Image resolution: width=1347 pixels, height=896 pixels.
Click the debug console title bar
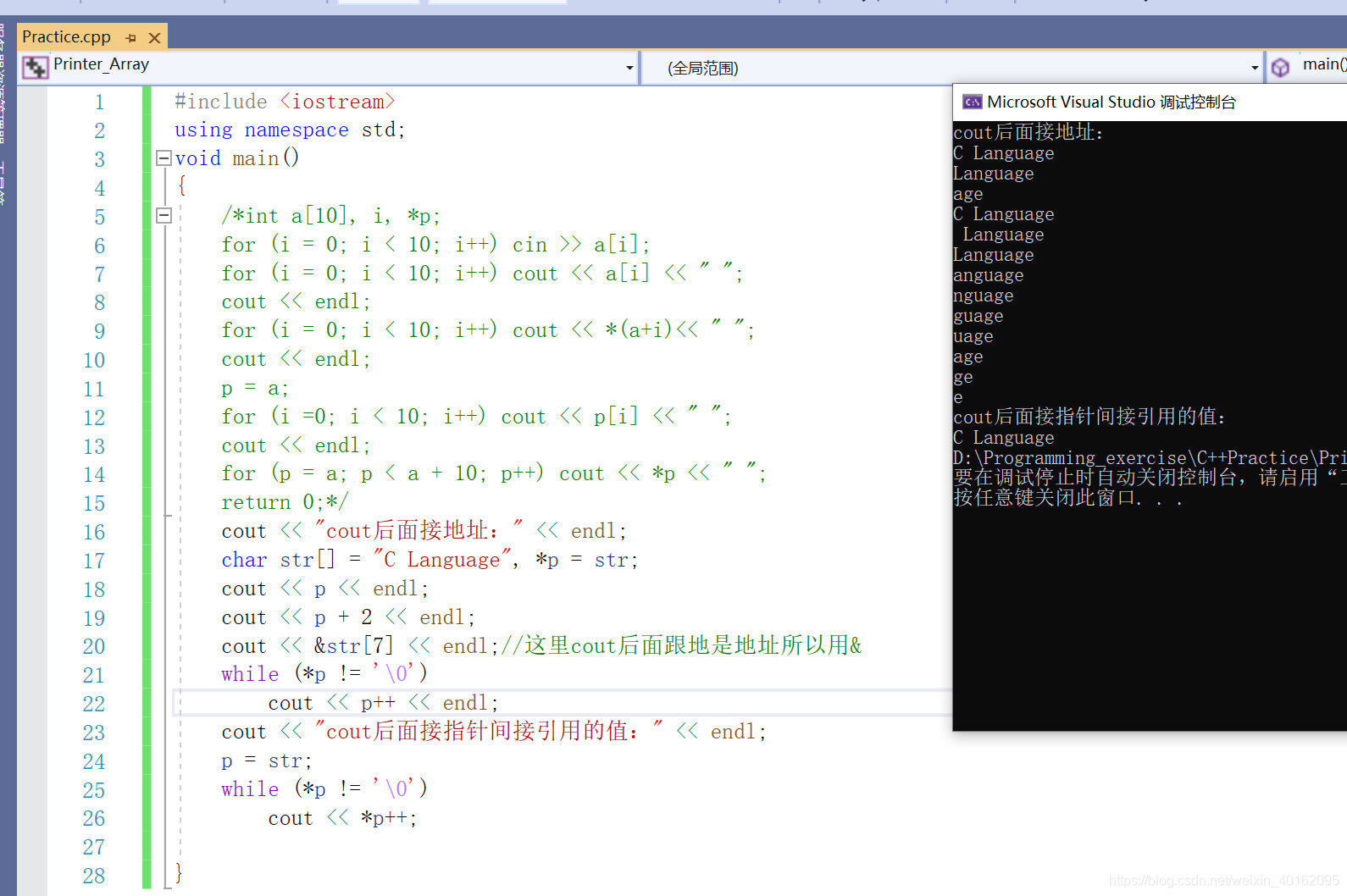[x=1150, y=102]
